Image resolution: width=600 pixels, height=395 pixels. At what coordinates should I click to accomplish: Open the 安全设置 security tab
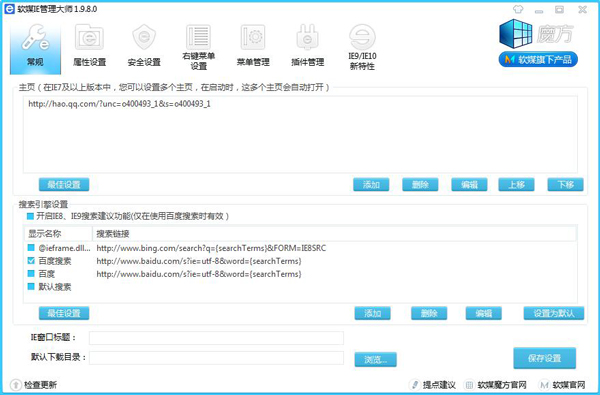click(x=144, y=46)
